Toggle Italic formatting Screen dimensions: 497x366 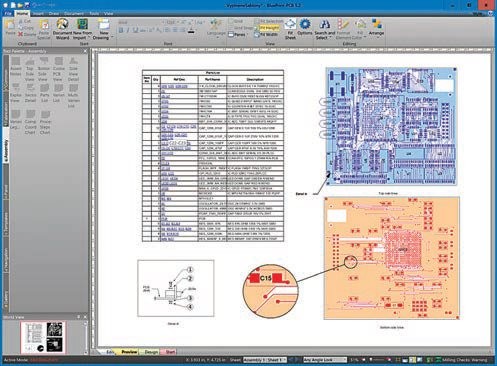tap(128, 30)
